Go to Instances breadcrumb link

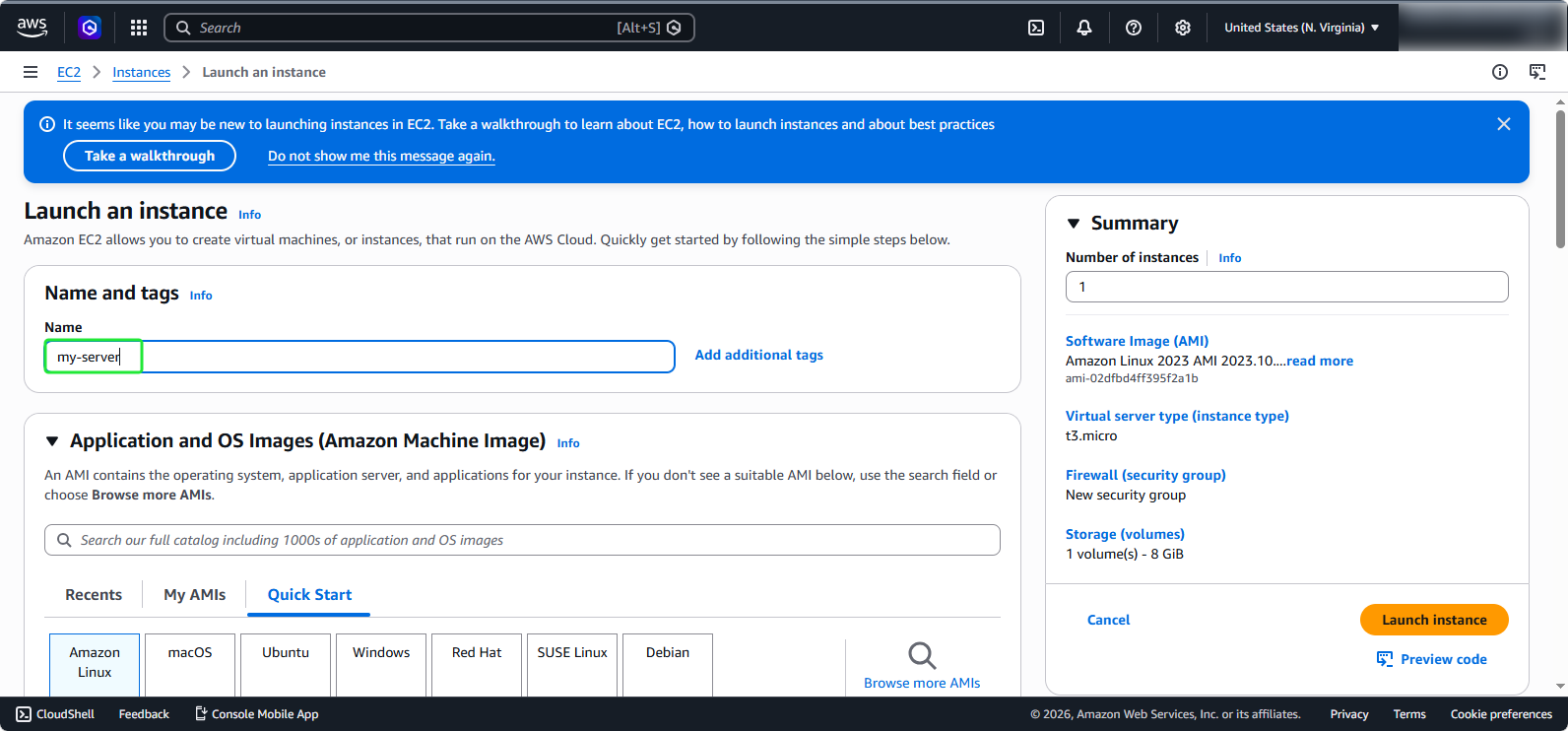point(141,72)
